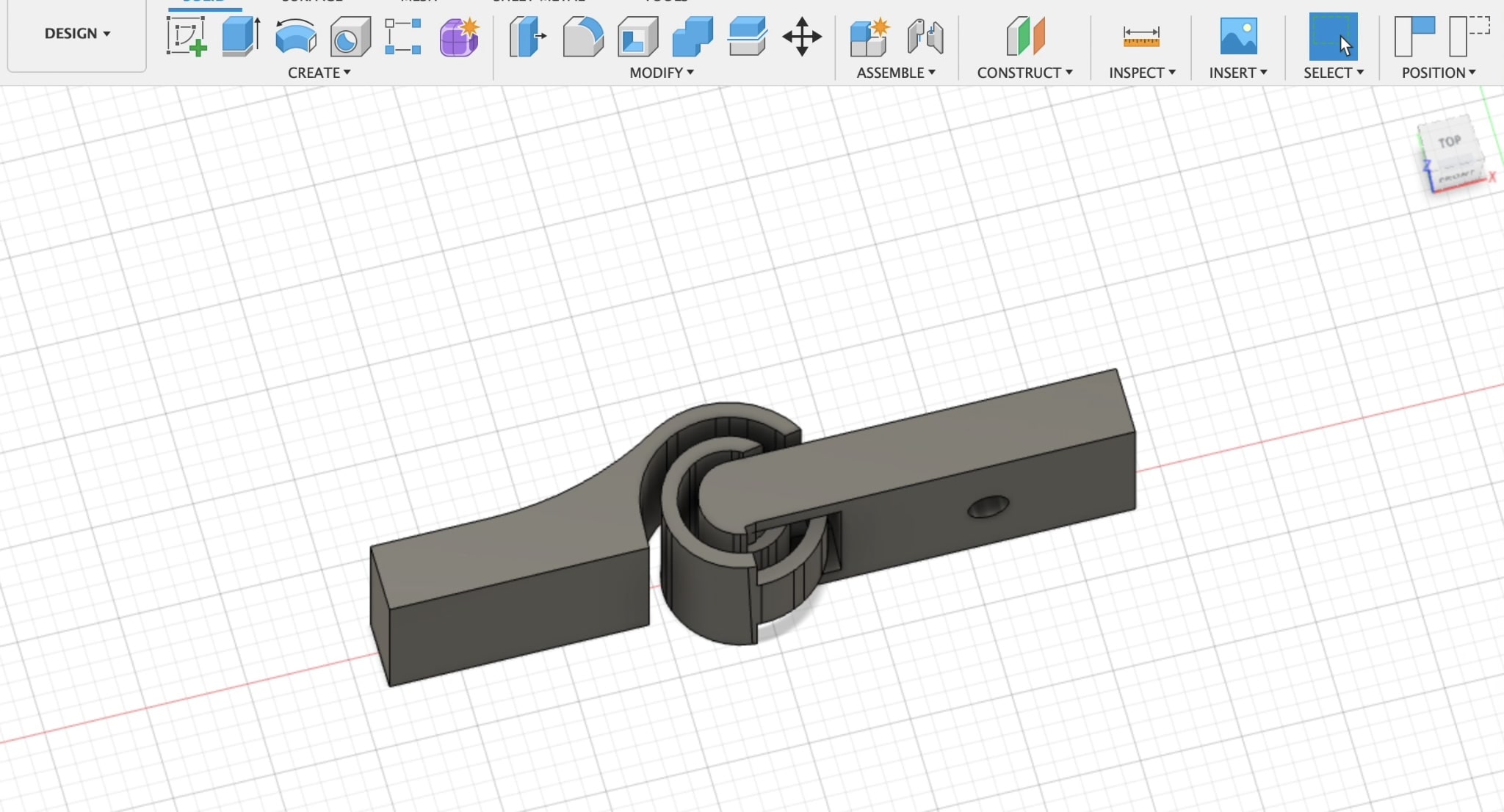Click the hole on the right arm

988,506
